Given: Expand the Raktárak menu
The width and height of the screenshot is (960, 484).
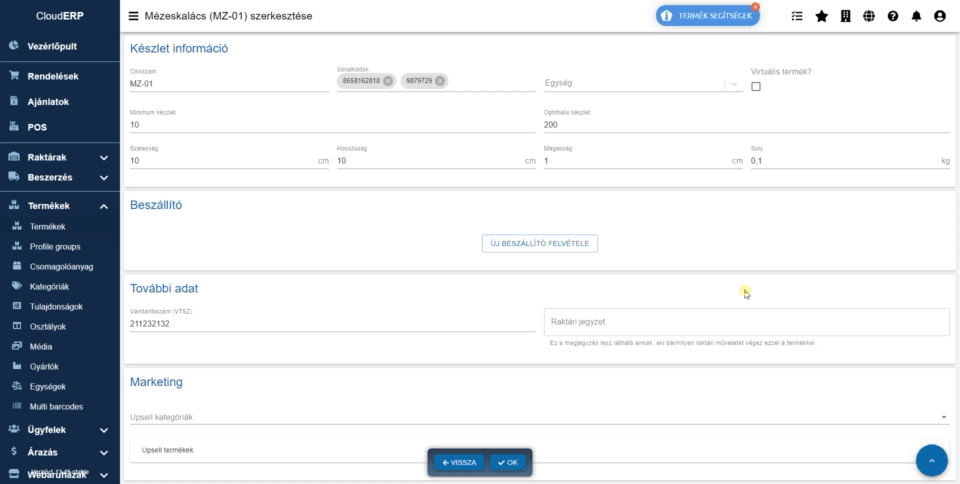Looking at the screenshot, I should pyautogui.click(x=60, y=157).
